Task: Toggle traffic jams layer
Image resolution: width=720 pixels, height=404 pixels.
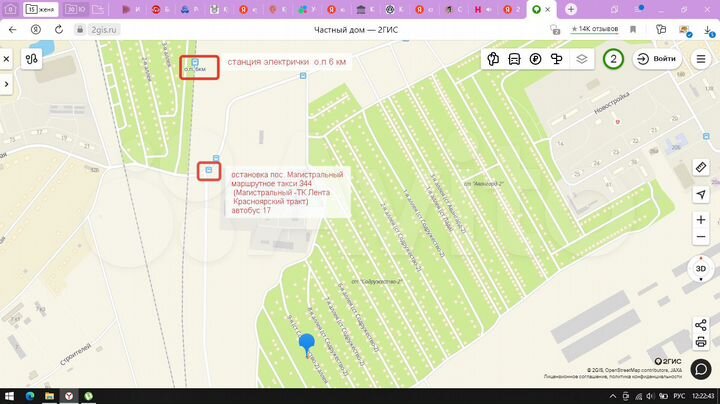Action: (x=493, y=59)
